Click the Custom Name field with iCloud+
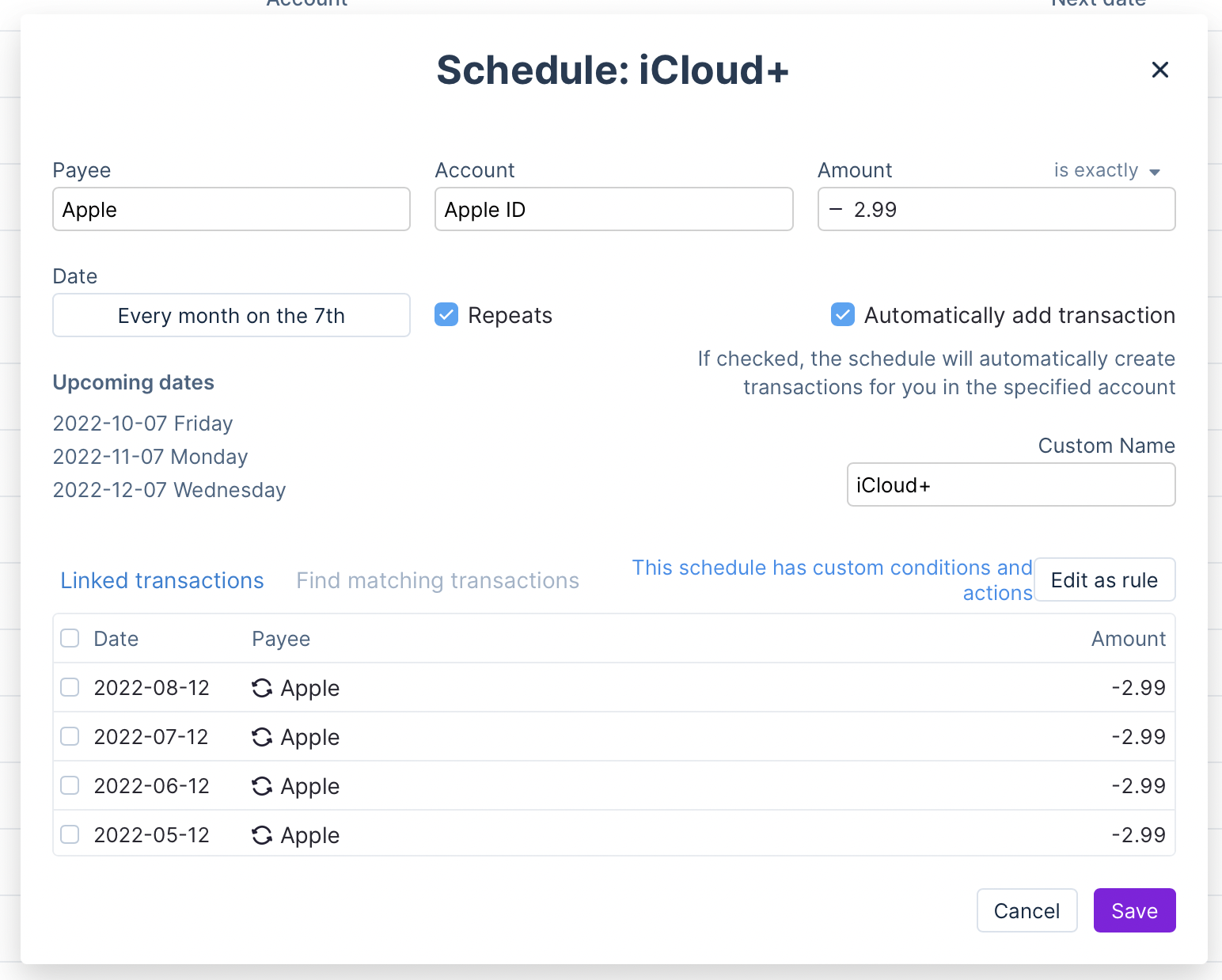The width and height of the screenshot is (1222, 980). 1011,484
